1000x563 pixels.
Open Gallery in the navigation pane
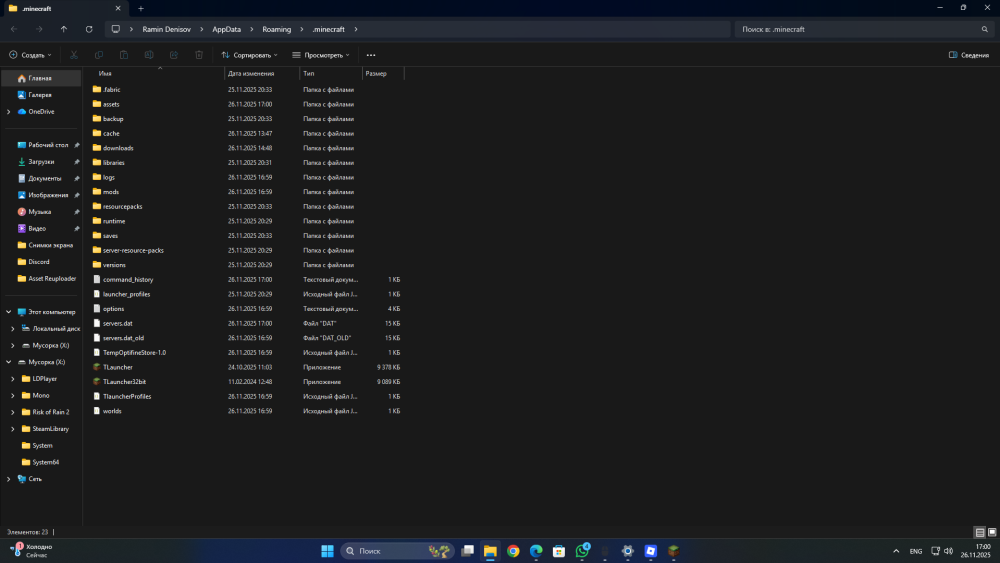[41, 95]
